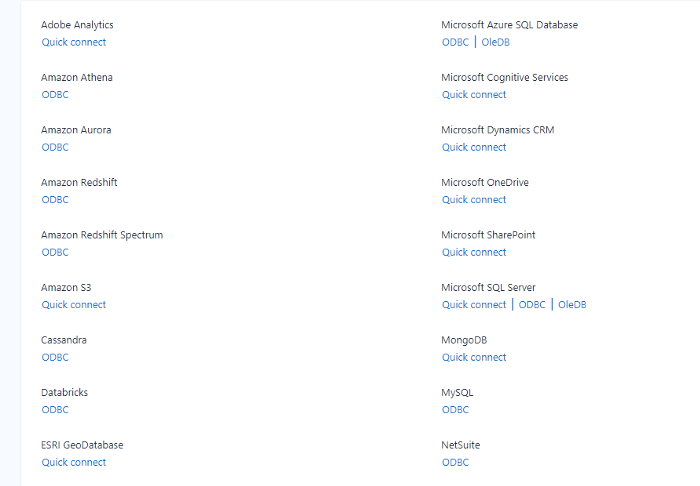The height and width of the screenshot is (486, 700).
Task: Open ODBC for Amazon Redshift Spectrum
Action: [55, 252]
